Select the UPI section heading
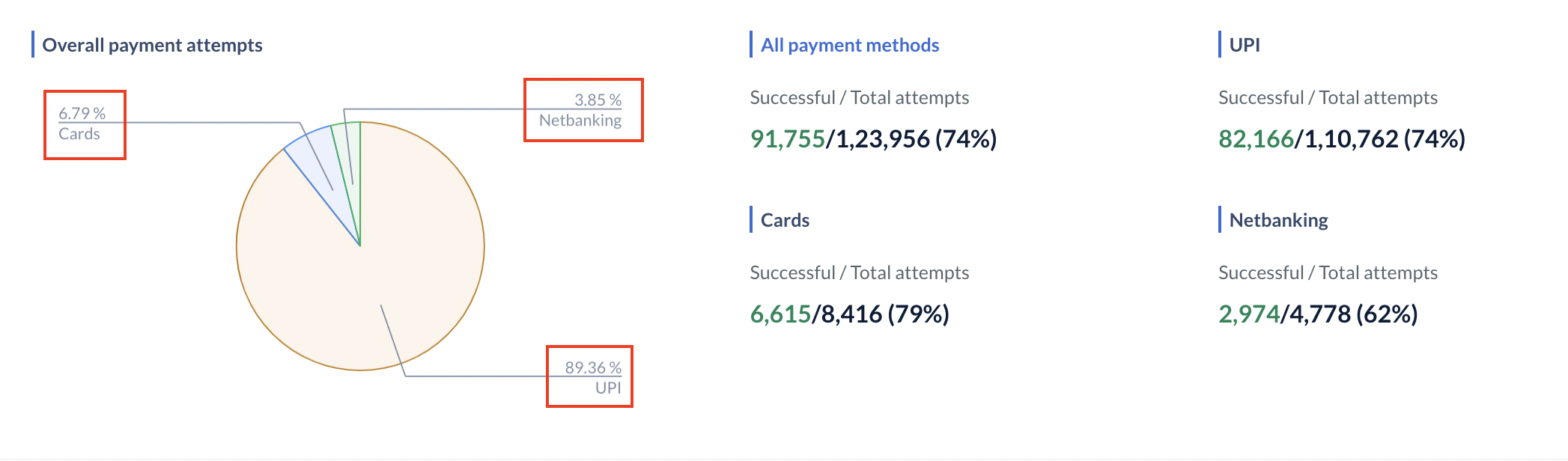Screen dimensions: 1568x461 coord(1244,45)
